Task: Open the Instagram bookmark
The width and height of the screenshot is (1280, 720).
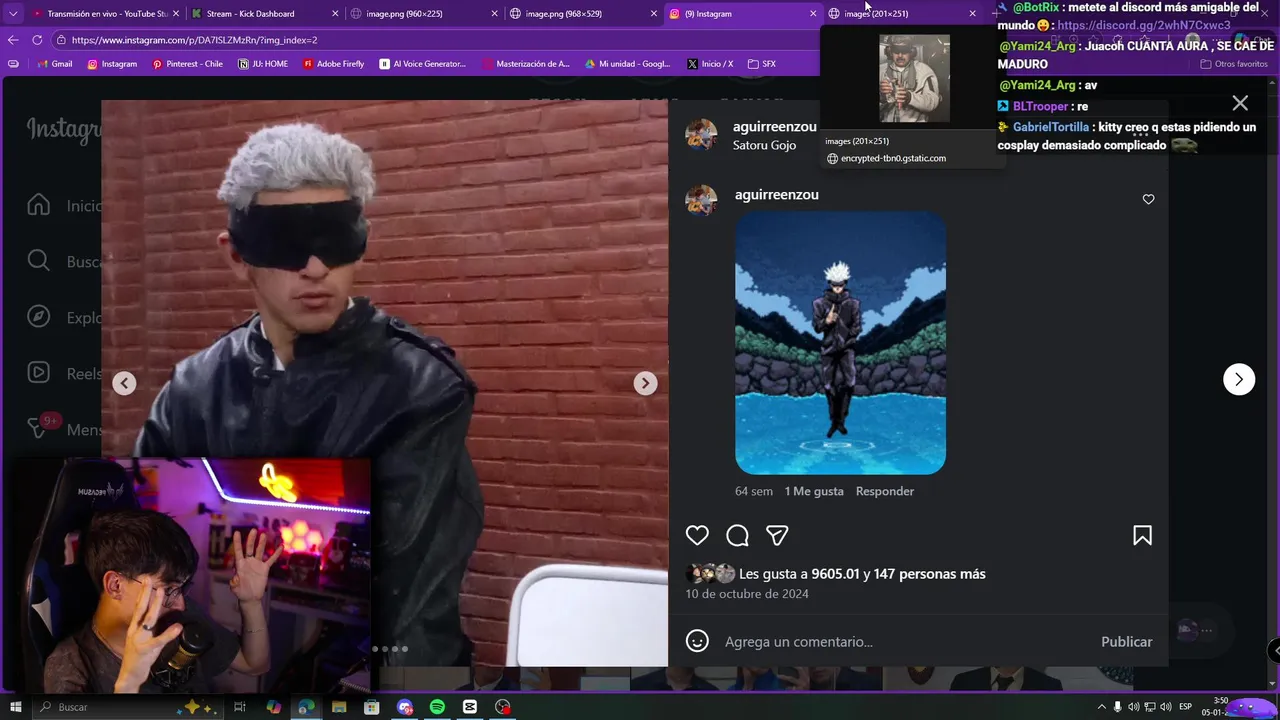Action: tap(112, 64)
